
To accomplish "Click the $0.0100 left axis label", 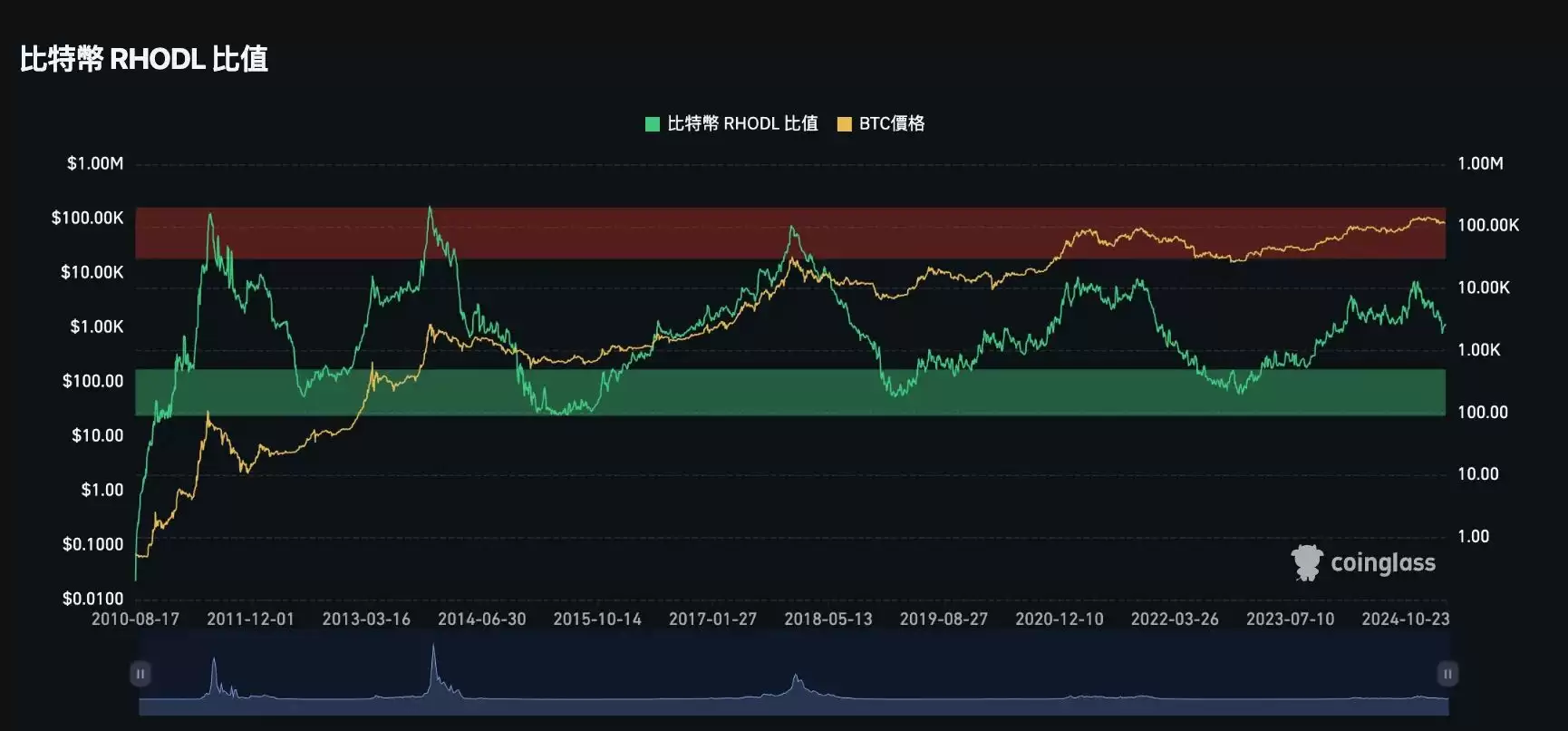I will pos(92,599).
